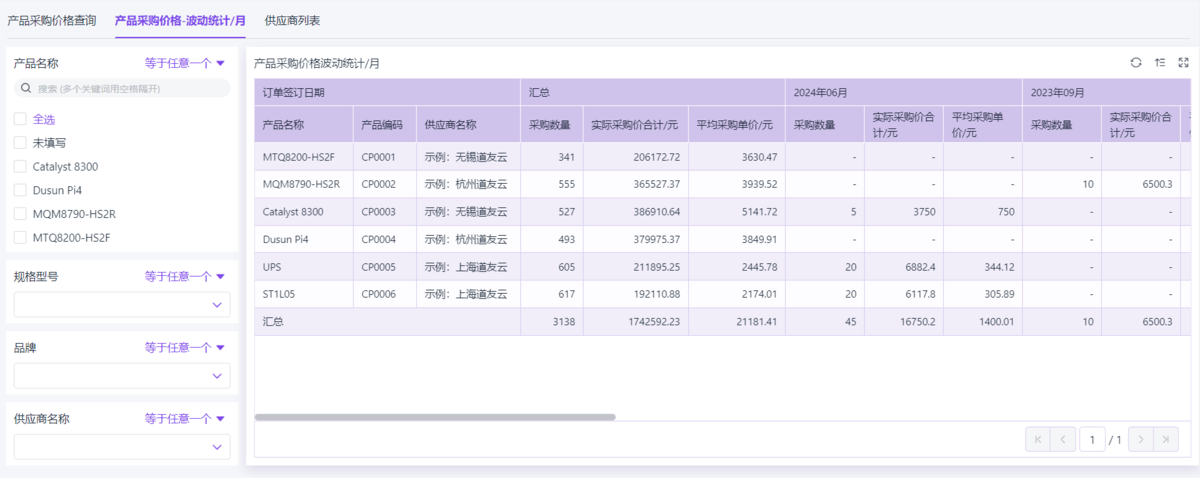Tick the Dusun Pi4 checkbox
Viewport: 1200px width, 478px height.
(20, 190)
